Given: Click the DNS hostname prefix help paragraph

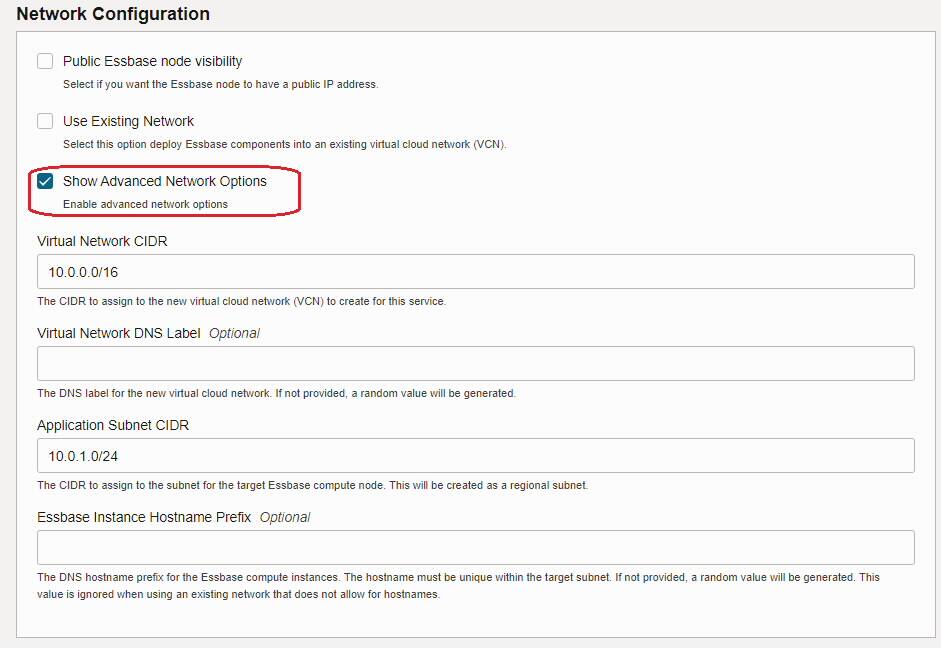Looking at the screenshot, I should click(x=458, y=585).
